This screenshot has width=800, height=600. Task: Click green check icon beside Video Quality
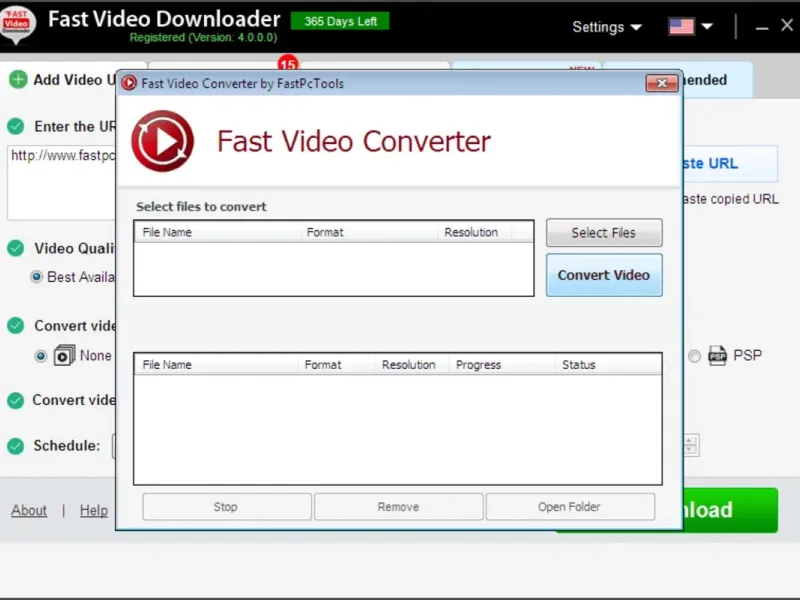click(16, 248)
